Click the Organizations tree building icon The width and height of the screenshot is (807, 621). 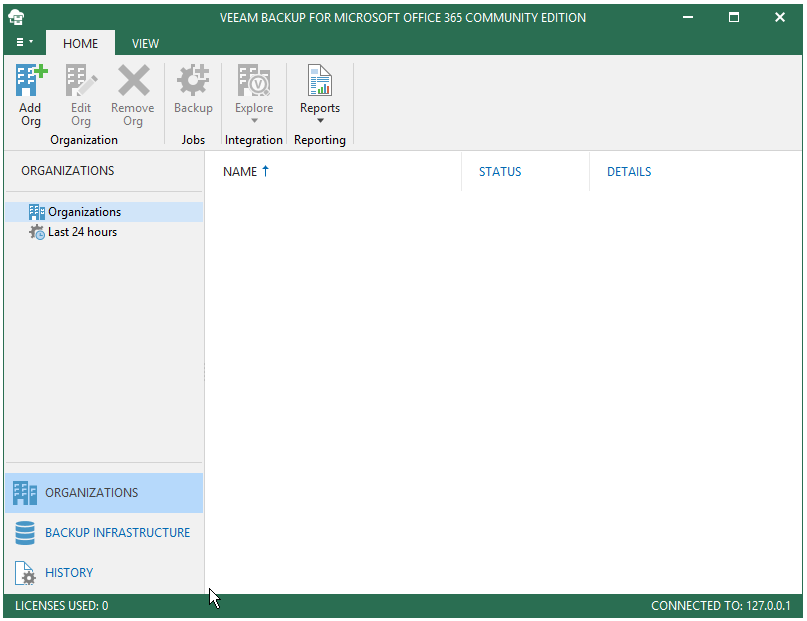pos(37,212)
